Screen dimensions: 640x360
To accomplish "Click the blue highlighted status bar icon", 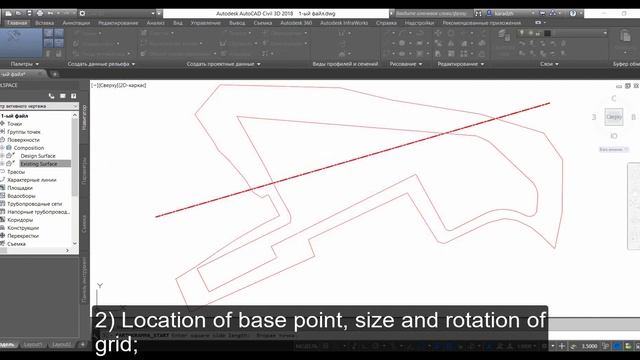I will click(617, 346).
